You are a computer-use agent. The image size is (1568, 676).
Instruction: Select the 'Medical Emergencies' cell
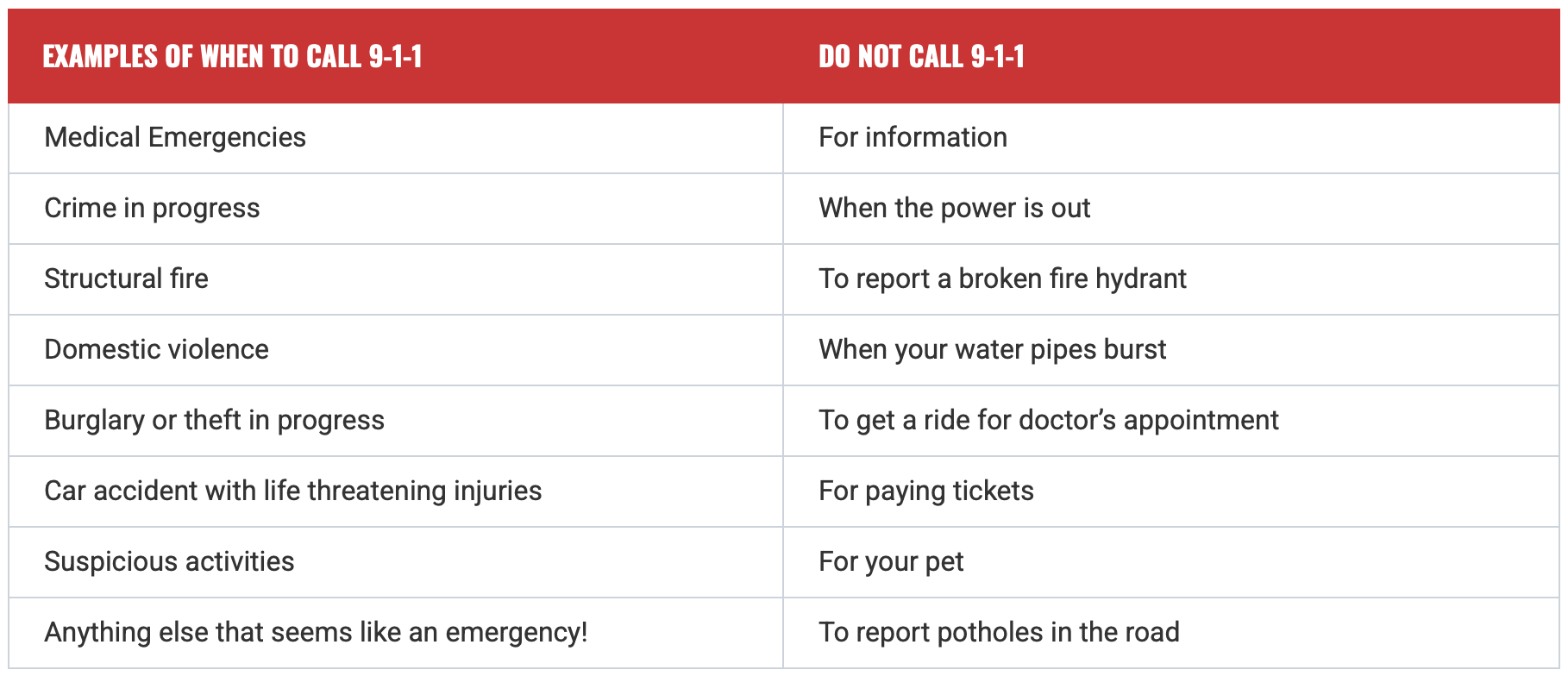175,138
